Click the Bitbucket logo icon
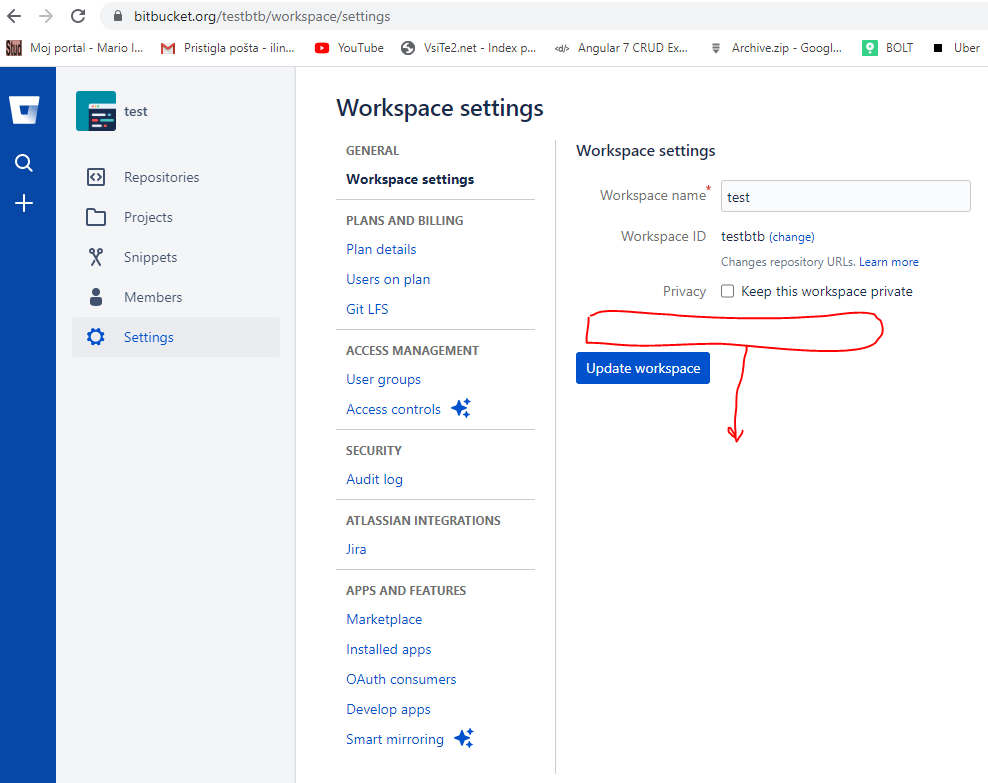Viewport: 988px width, 783px height. (x=25, y=110)
